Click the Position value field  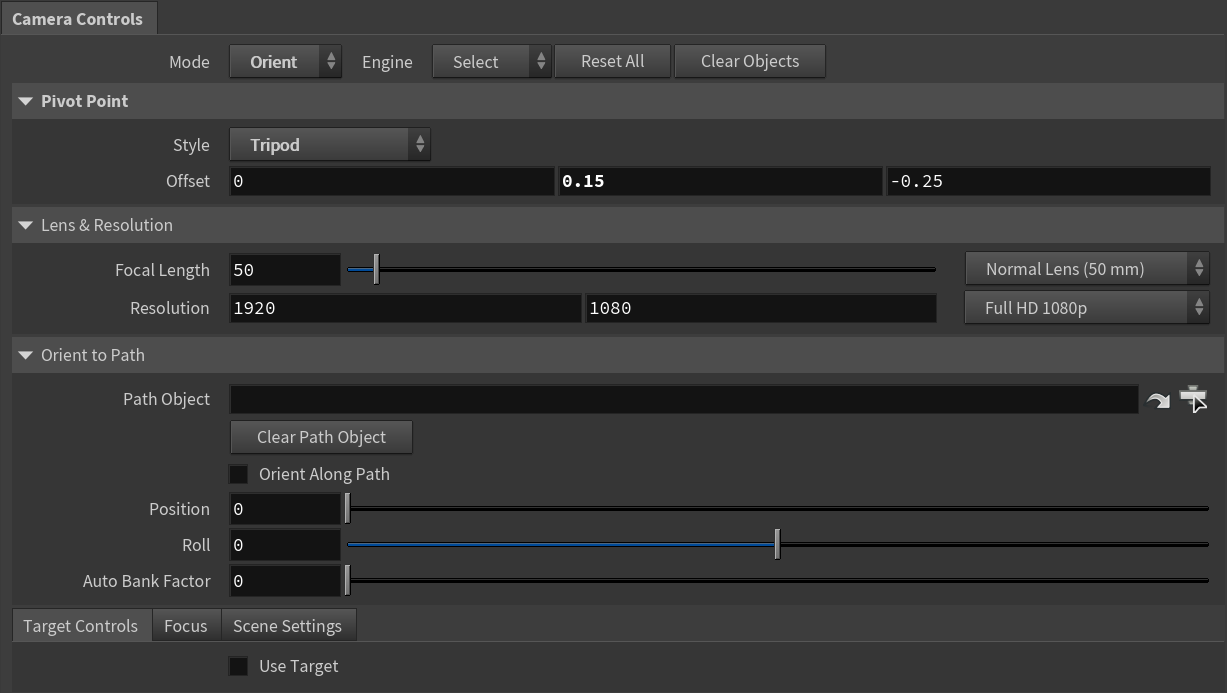pos(285,509)
